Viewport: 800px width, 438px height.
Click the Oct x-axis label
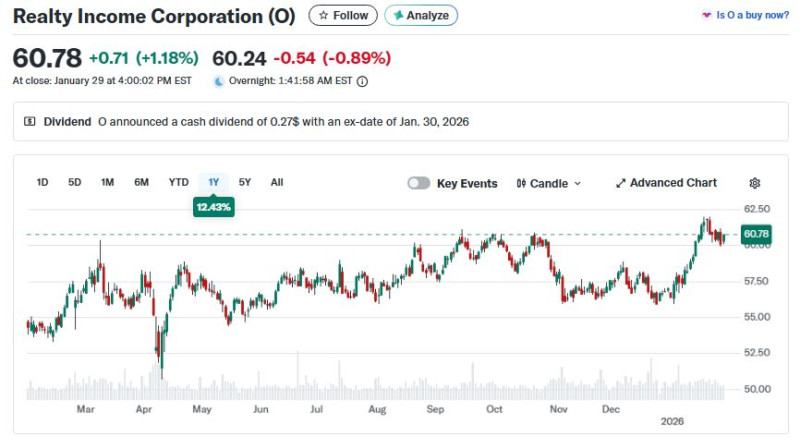(494, 409)
